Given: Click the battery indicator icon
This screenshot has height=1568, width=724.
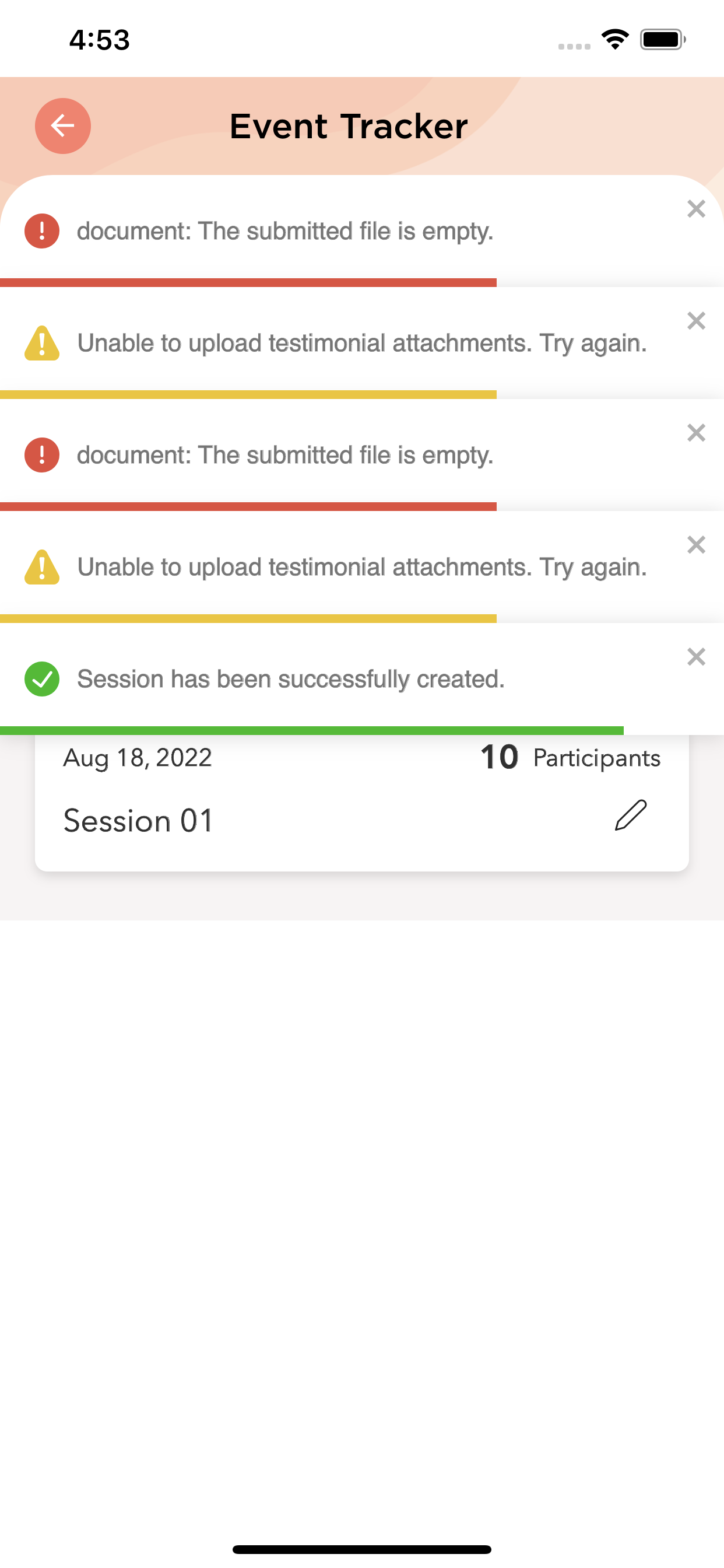Looking at the screenshot, I should (x=663, y=40).
